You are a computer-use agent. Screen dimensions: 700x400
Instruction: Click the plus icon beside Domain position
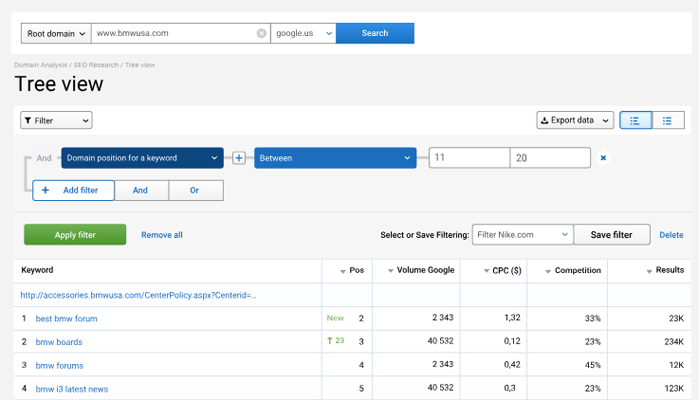point(239,158)
